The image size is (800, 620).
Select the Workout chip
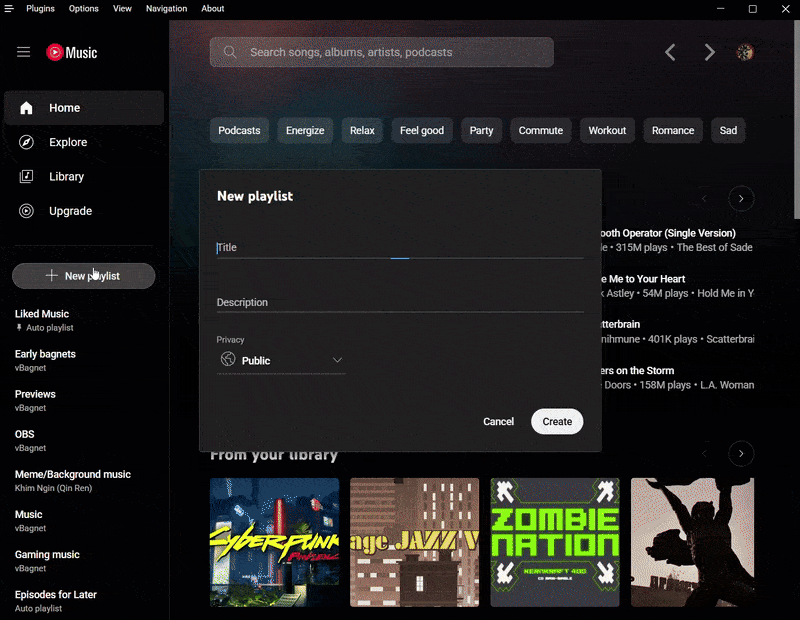[x=607, y=130]
